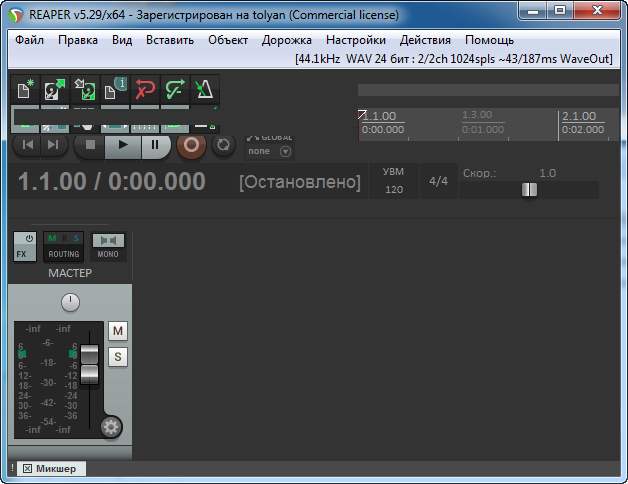628x484 pixels.
Task: Open the global automation override dropdown
Action: tap(286, 152)
